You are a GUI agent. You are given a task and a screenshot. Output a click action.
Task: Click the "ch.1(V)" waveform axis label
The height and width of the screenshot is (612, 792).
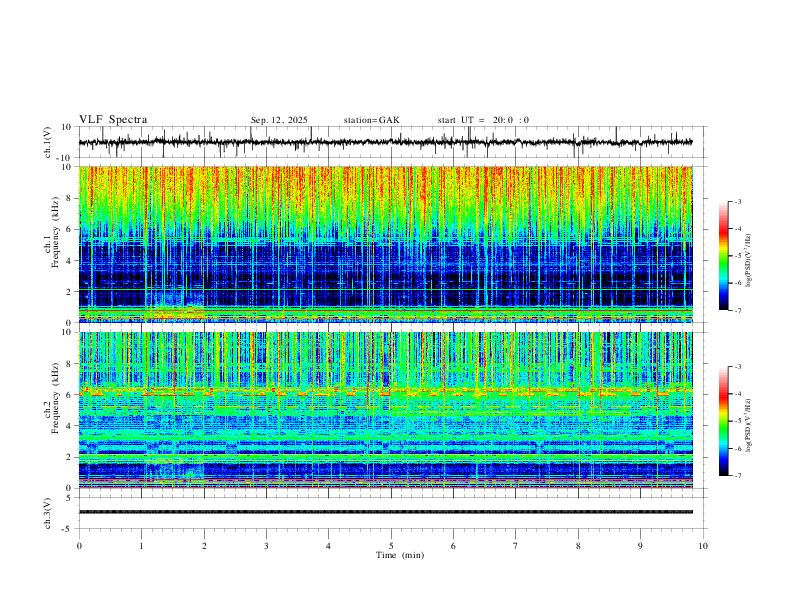48,142
